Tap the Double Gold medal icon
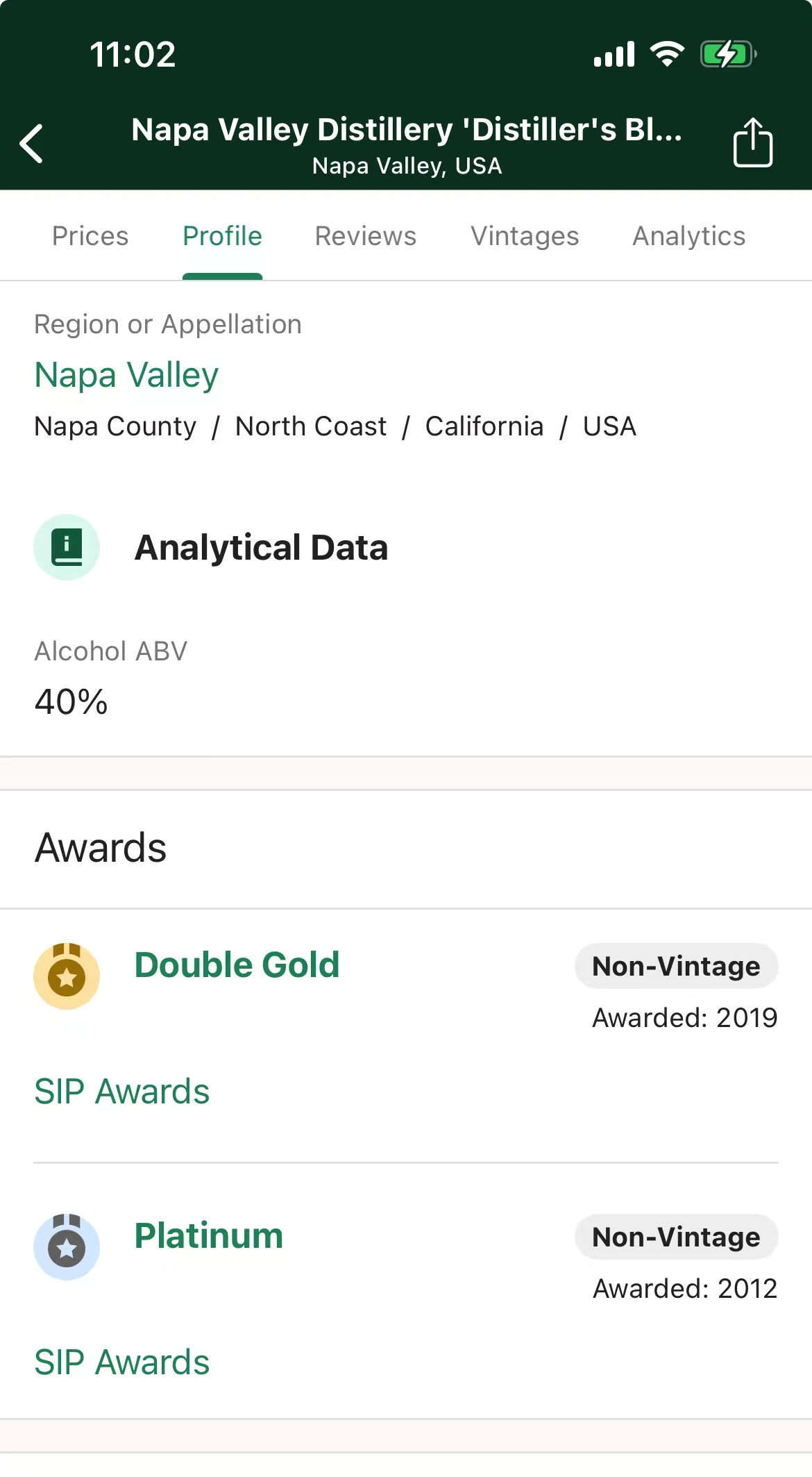The height and width of the screenshot is (1477, 812). click(67, 976)
